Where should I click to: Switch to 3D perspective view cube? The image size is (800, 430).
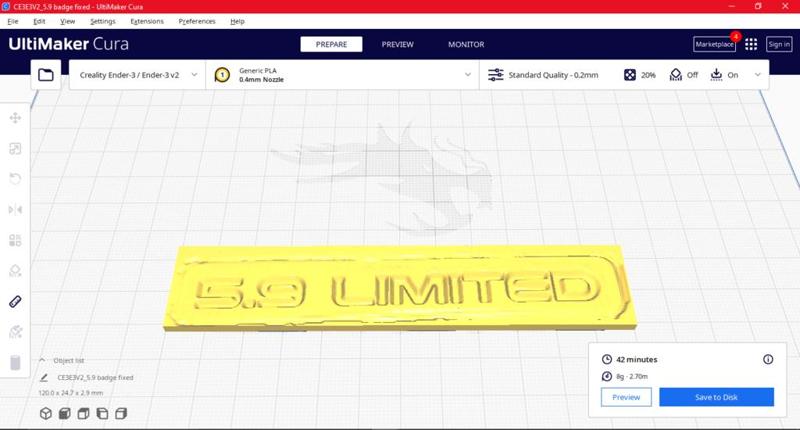coord(46,413)
